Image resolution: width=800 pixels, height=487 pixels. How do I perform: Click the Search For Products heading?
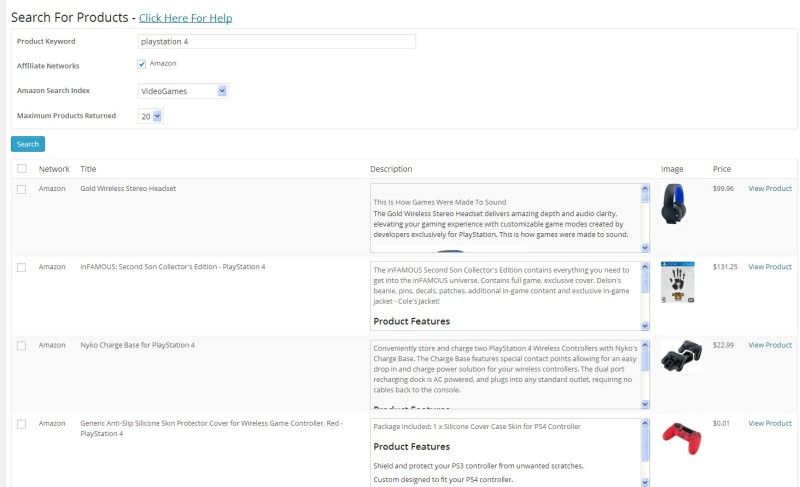click(x=69, y=17)
